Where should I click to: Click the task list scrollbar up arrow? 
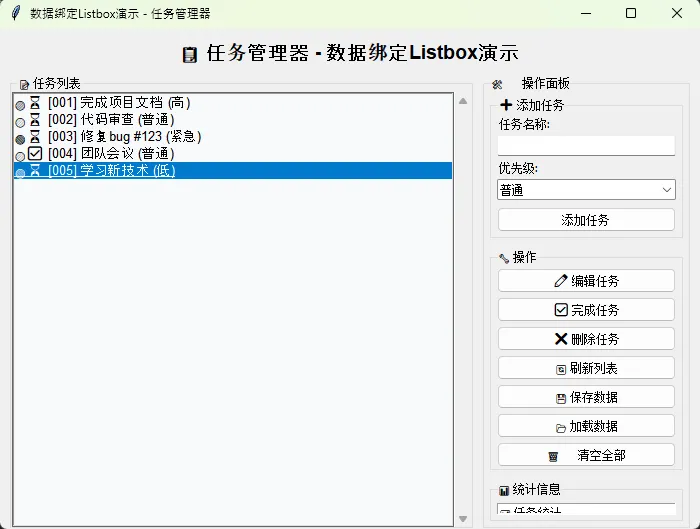462,101
